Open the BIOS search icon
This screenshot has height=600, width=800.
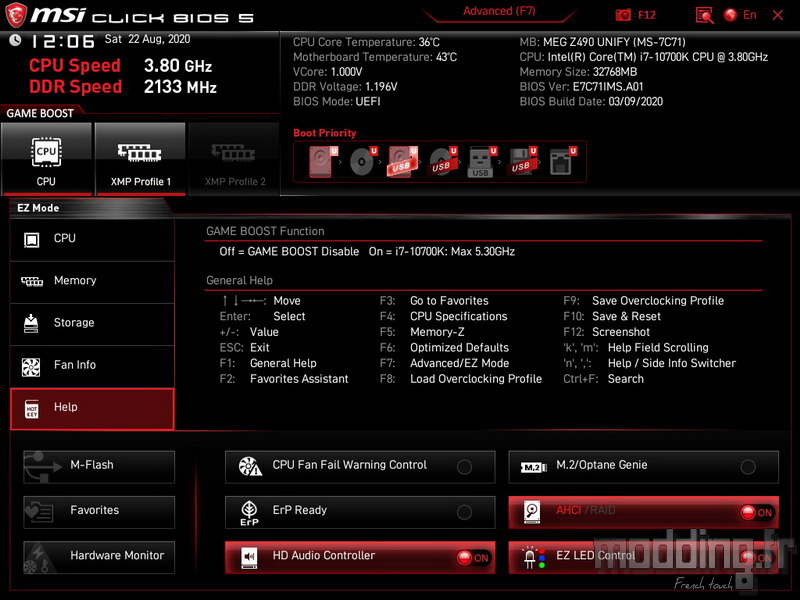pos(704,15)
